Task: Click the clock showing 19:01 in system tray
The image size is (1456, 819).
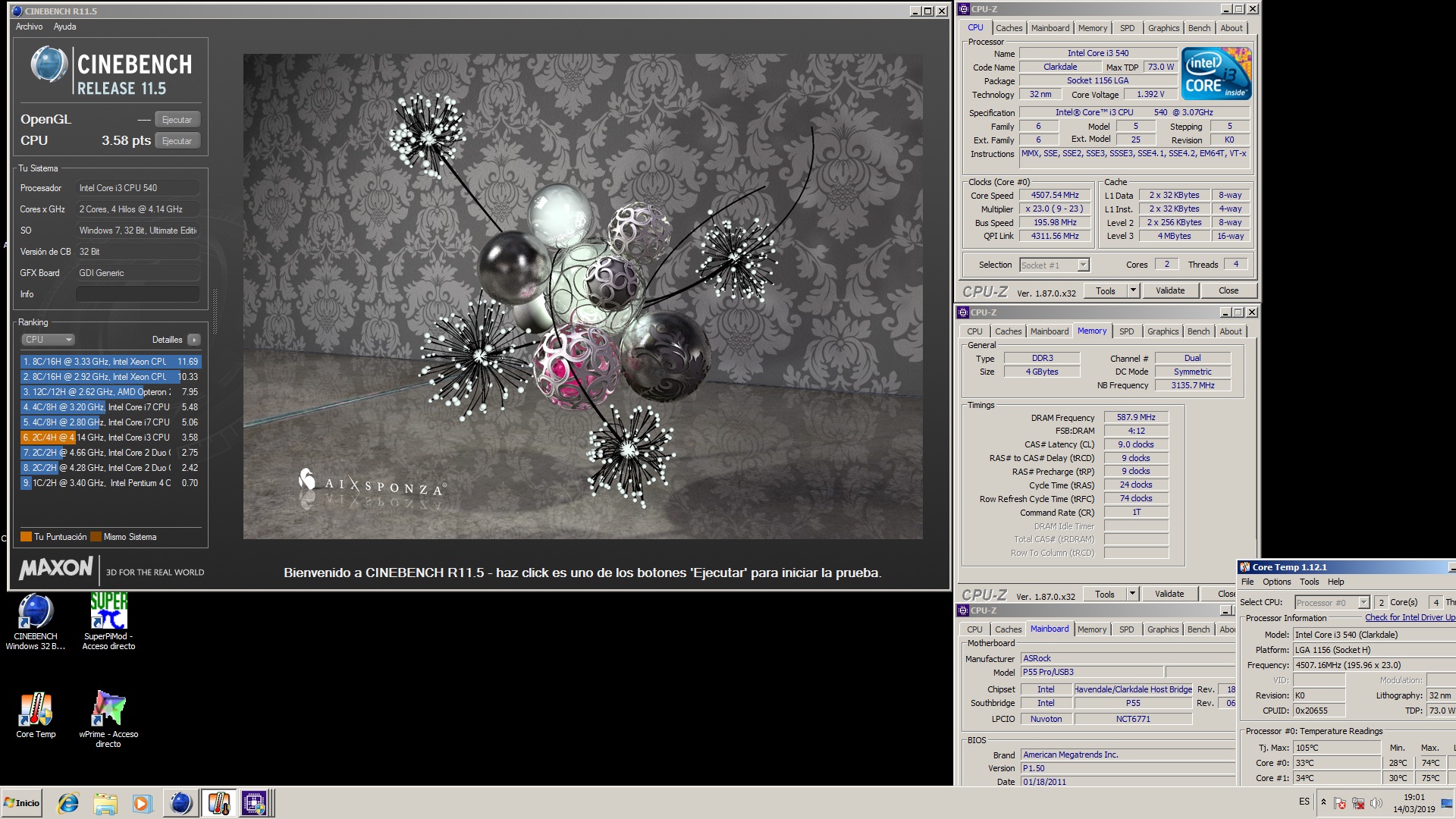Action: tap(1414, 797)
